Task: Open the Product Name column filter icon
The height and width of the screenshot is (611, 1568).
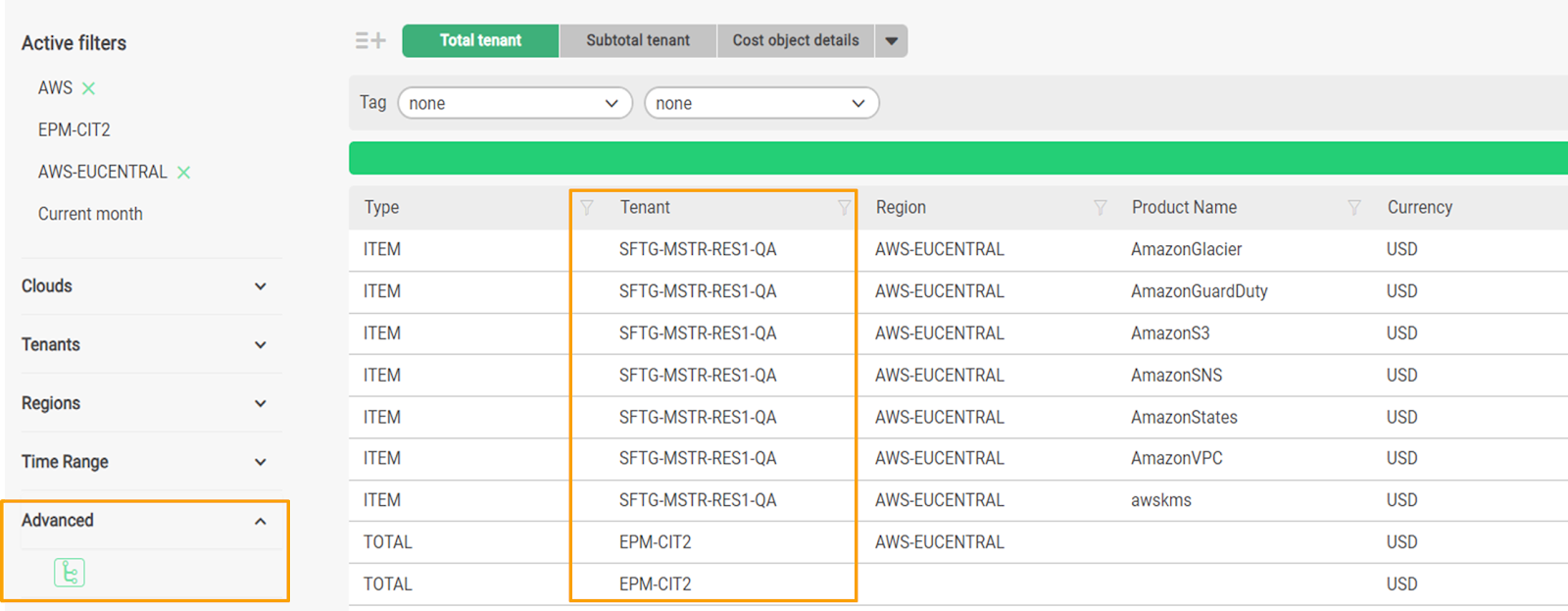Action: [1354, 207]
